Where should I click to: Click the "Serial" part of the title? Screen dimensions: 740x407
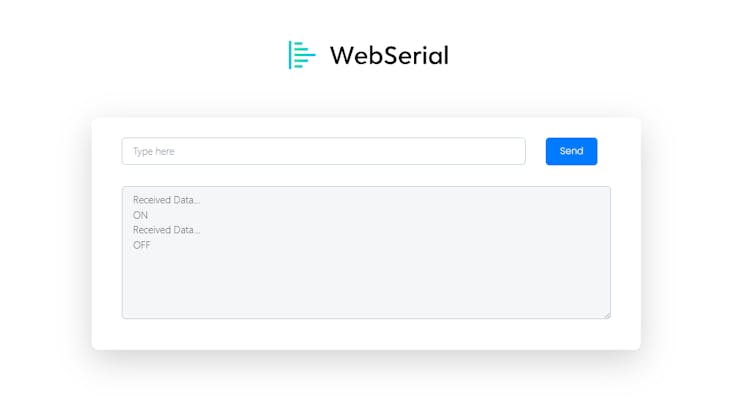[414, 55]
